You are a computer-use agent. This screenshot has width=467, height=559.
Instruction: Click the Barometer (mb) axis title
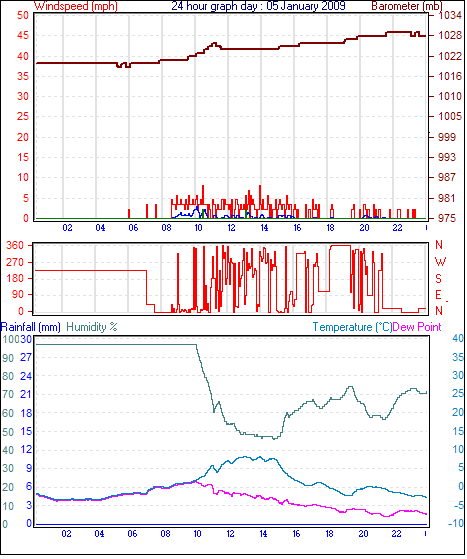[407, 6]
